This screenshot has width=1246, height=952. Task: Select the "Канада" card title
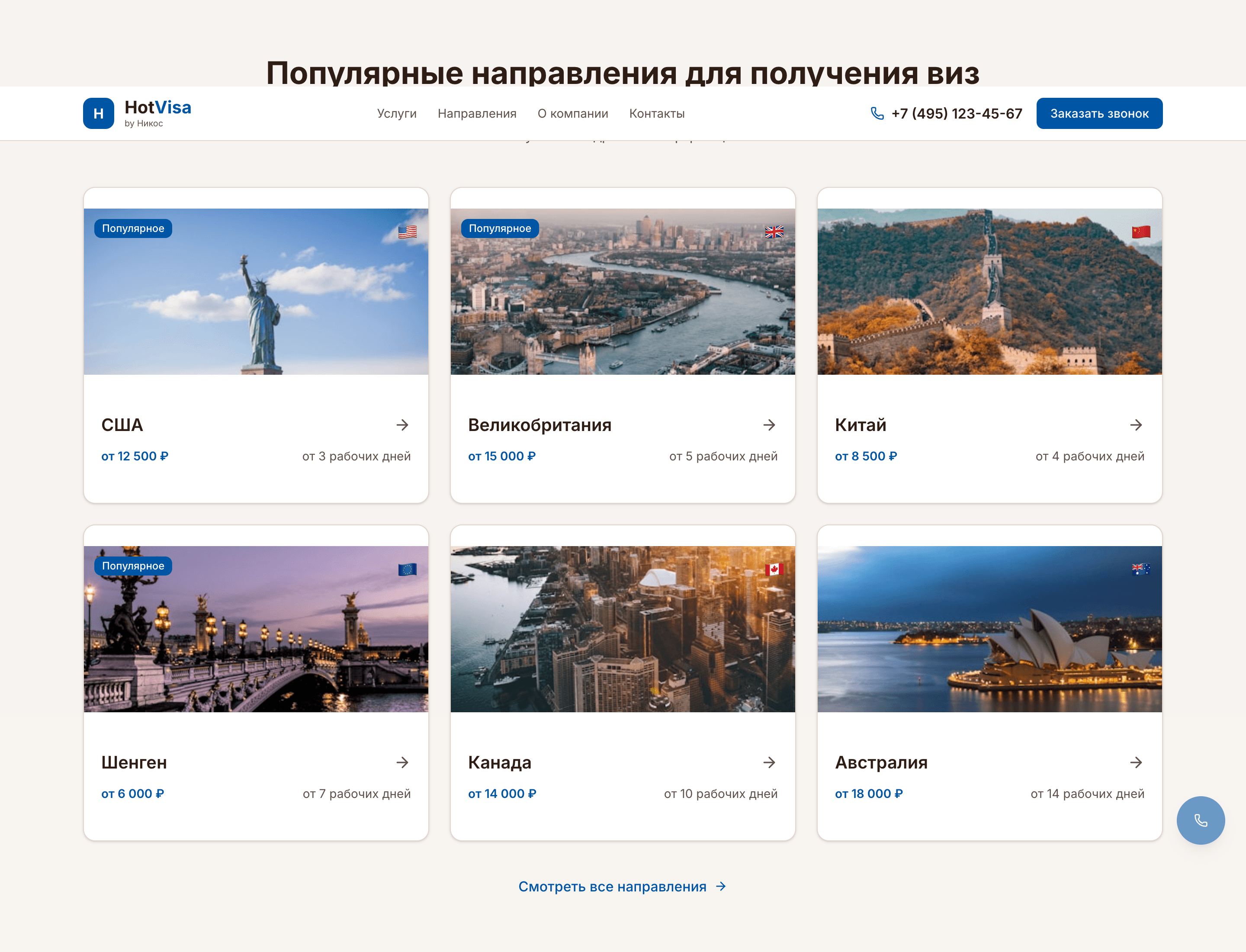coord(499,762)
